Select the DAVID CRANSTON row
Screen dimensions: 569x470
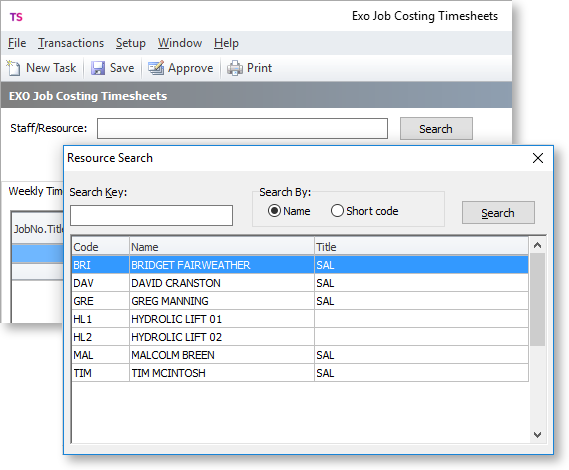click(300, 283)
